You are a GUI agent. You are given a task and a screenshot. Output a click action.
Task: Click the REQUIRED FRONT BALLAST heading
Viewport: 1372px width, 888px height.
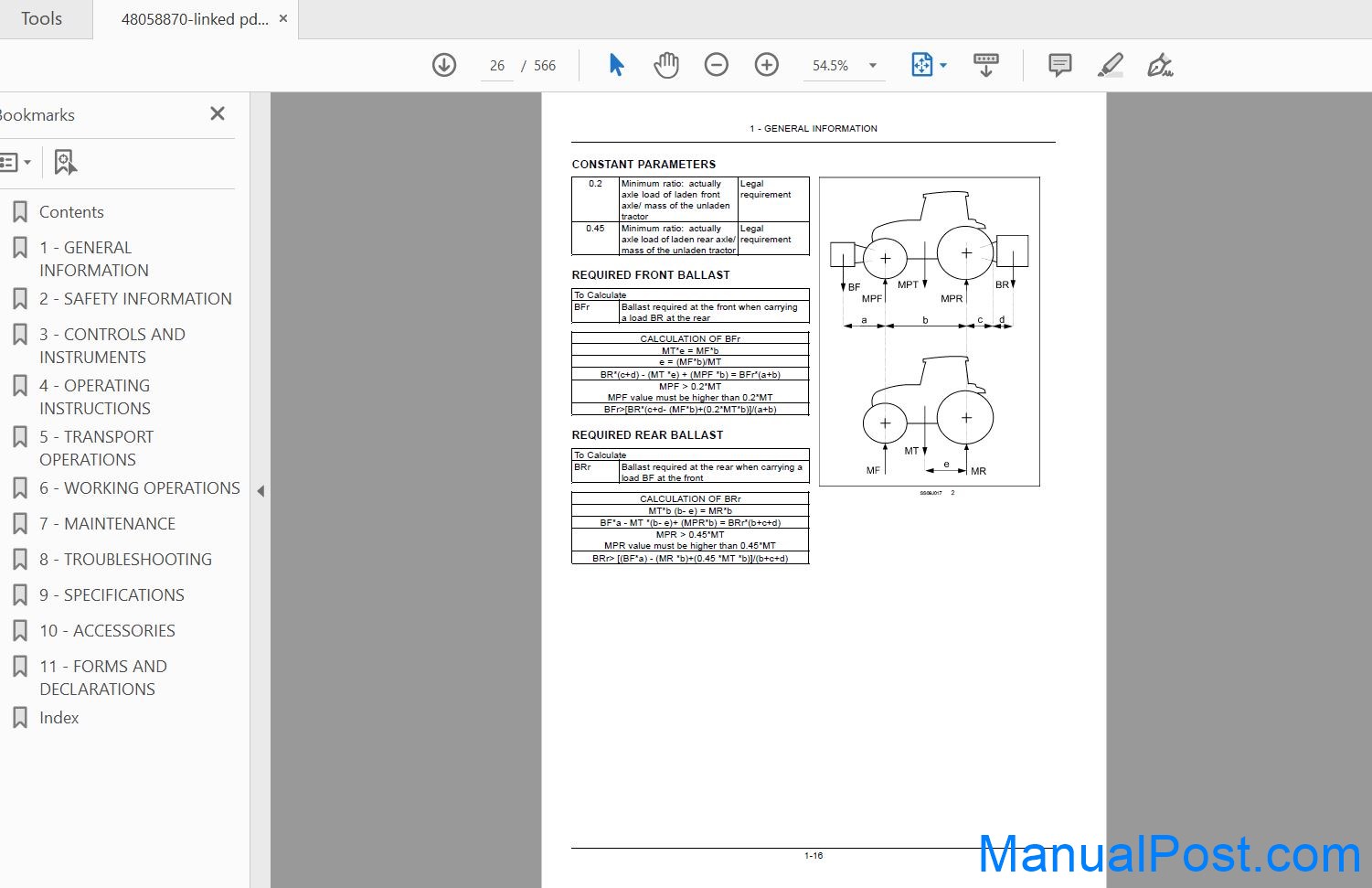click(x=651, y=275)
